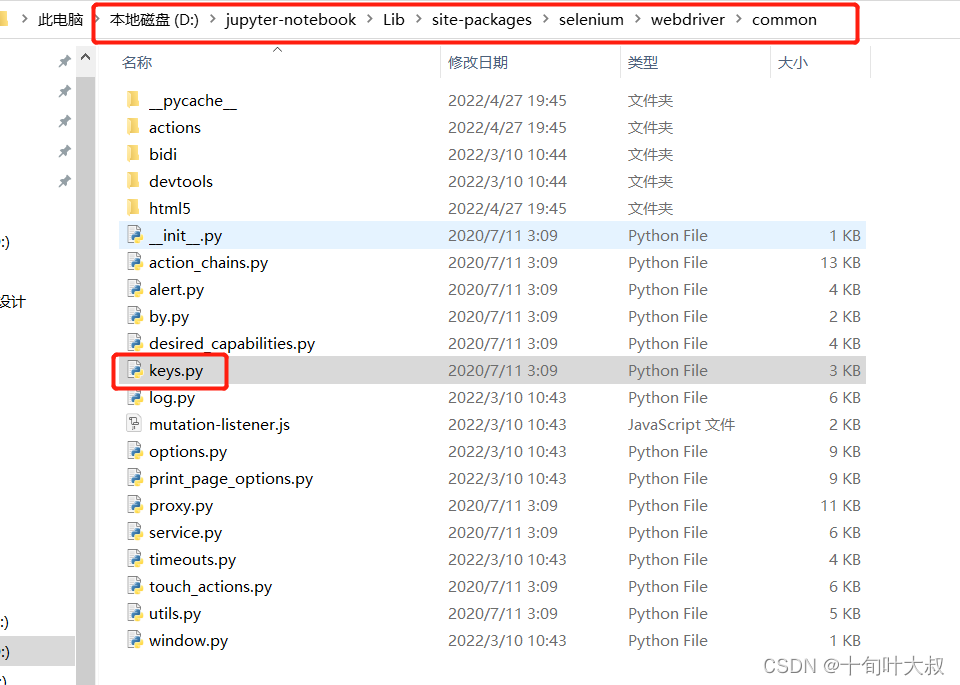This screenshot has height=685, width=960.
Task: Expand the chevron after jupyter-notebook breadcrumb
Action: pyautogui.click(x=370, y=20)
